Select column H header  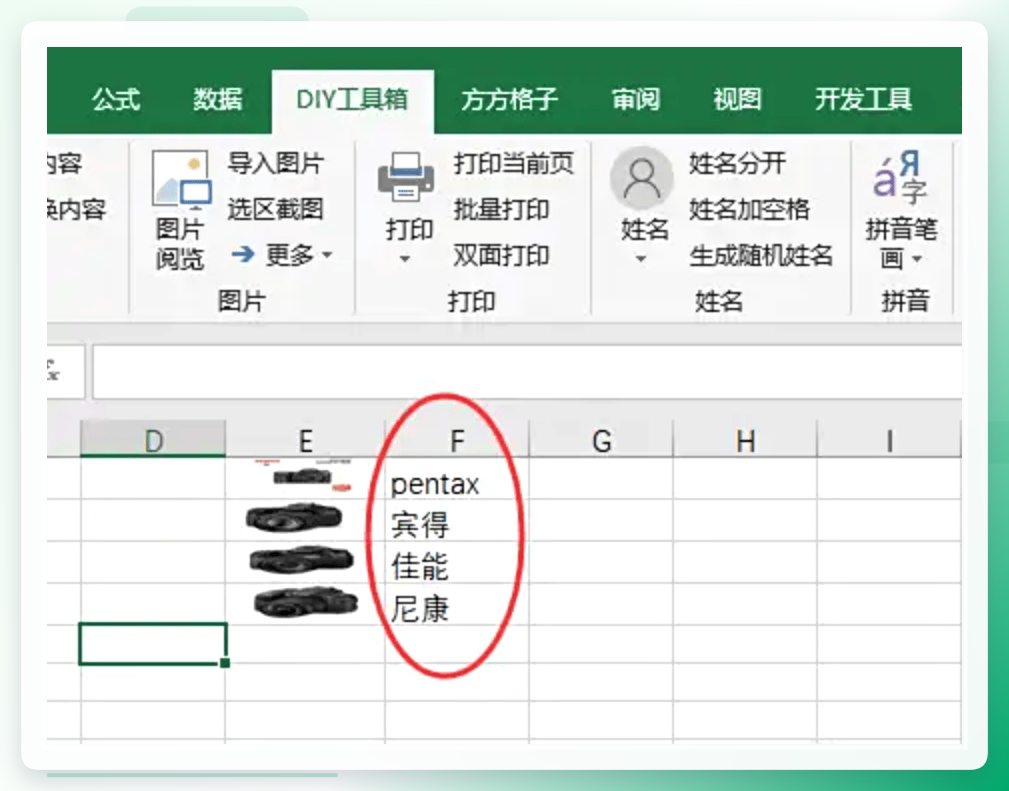[745, 440]
